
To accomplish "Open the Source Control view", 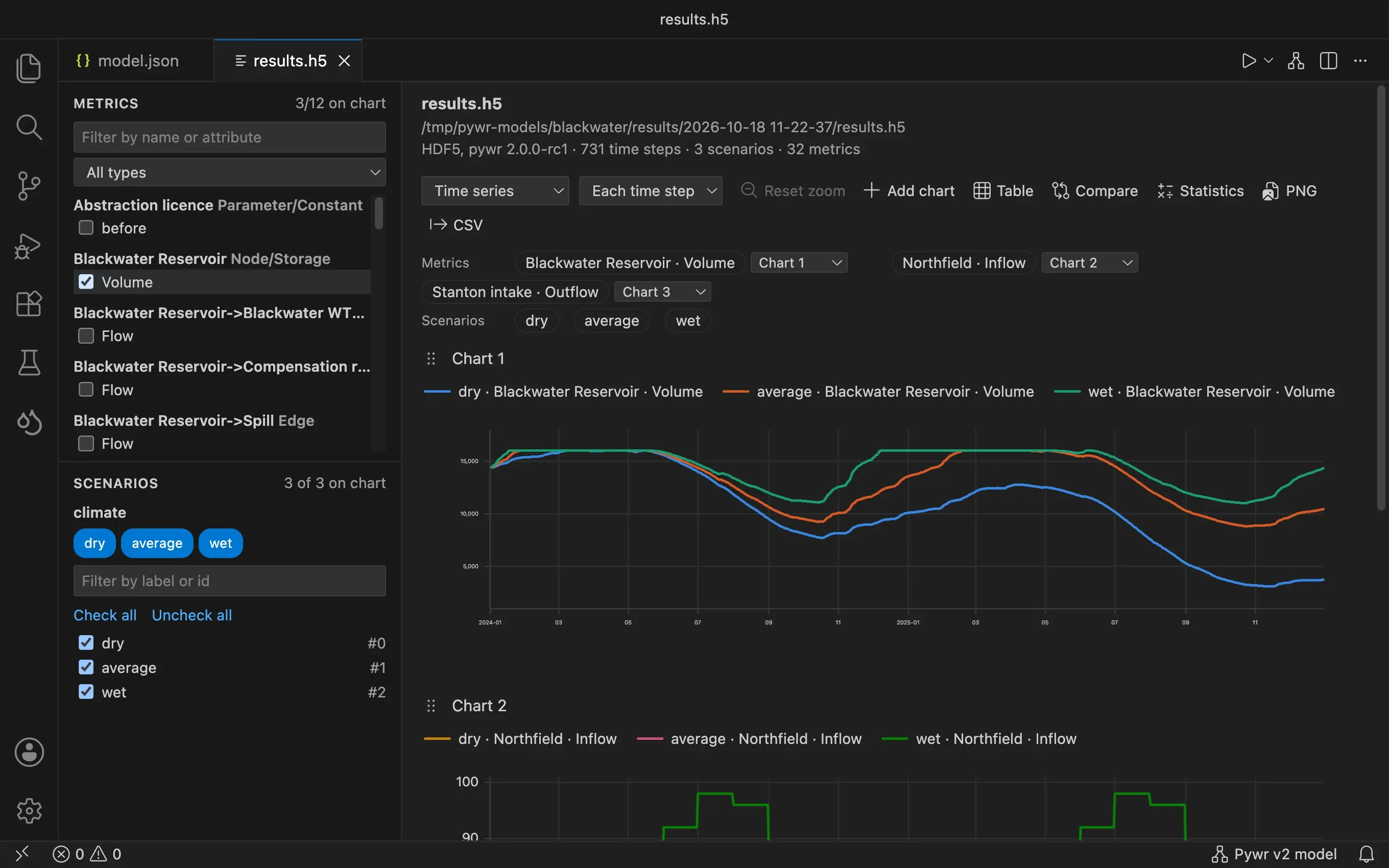I will coord(29,186).
